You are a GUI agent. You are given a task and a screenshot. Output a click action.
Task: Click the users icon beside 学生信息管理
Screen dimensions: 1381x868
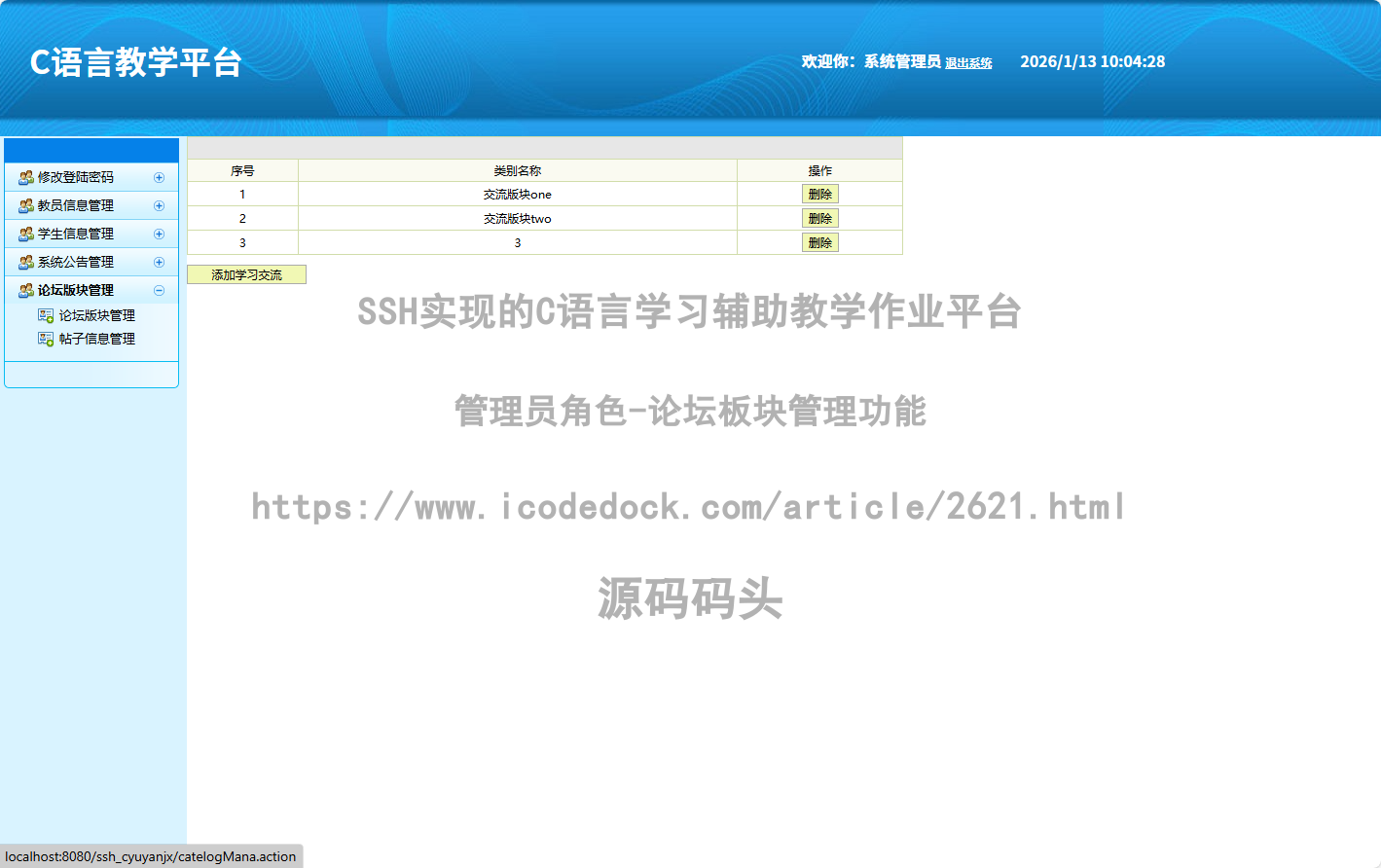pyautogui.click(x=26, y=235)
